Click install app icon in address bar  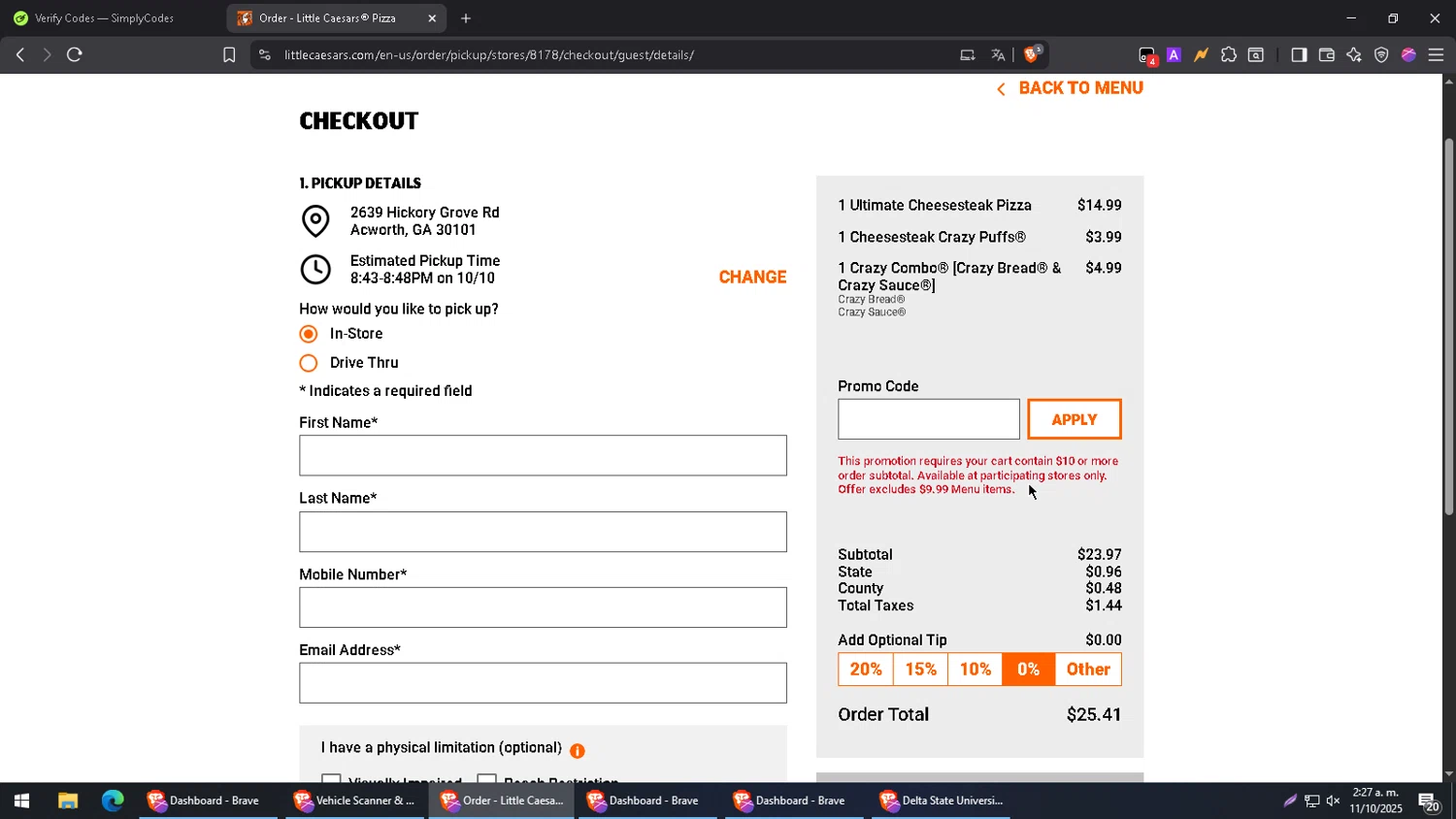pos(968,55)
